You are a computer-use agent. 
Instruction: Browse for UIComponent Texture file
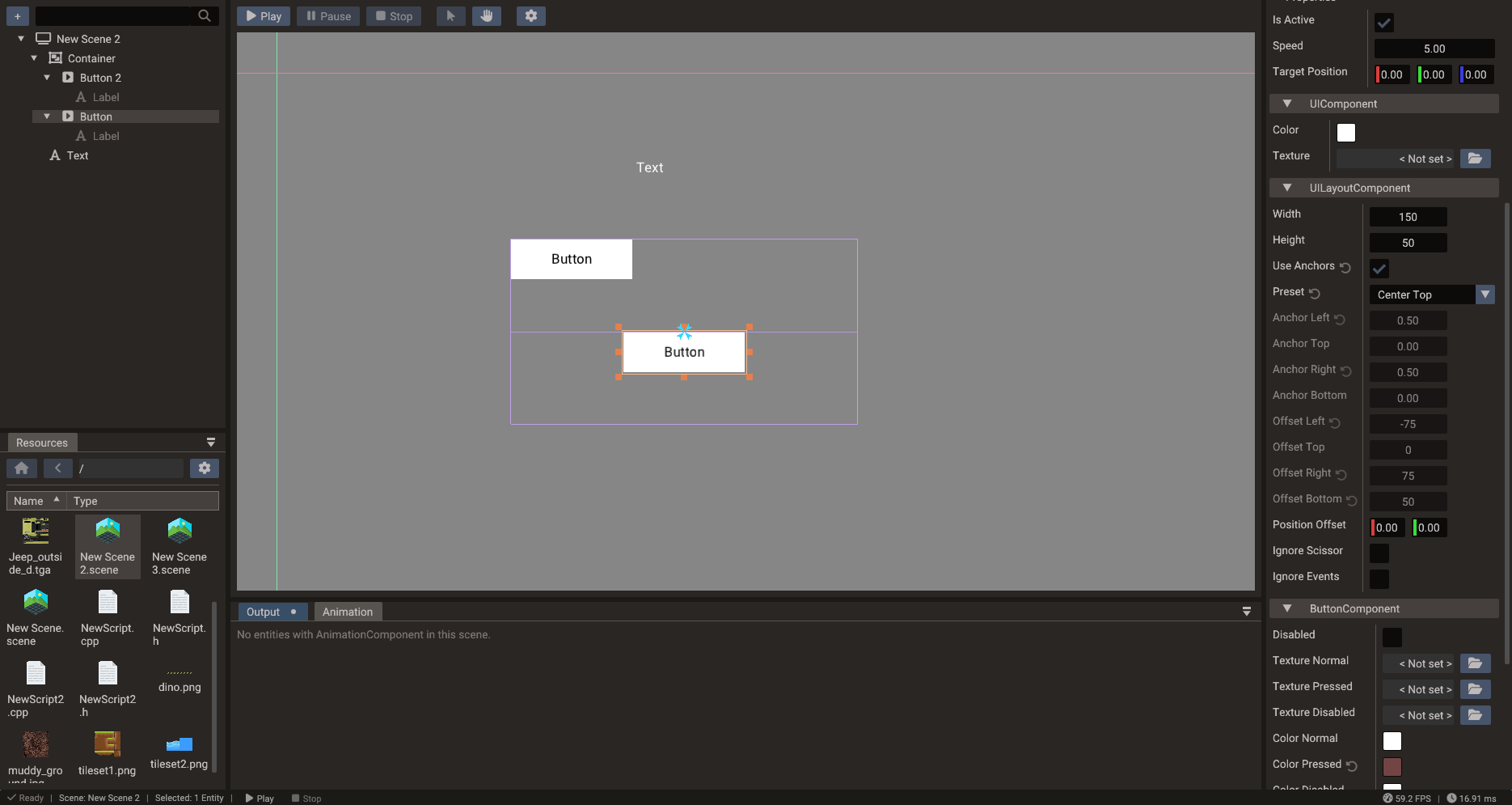(1476, 159)
